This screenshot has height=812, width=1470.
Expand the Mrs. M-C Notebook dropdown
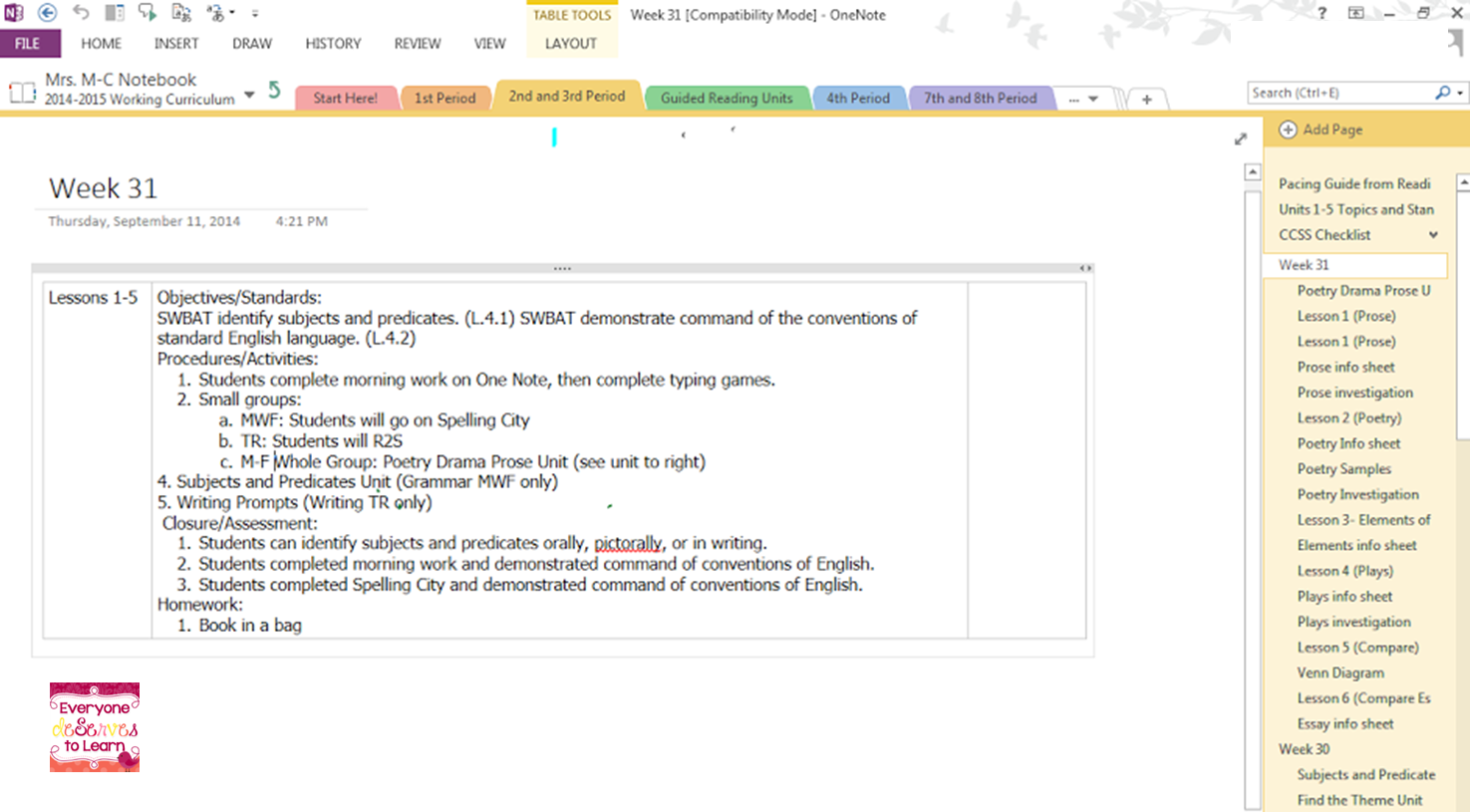249,96
